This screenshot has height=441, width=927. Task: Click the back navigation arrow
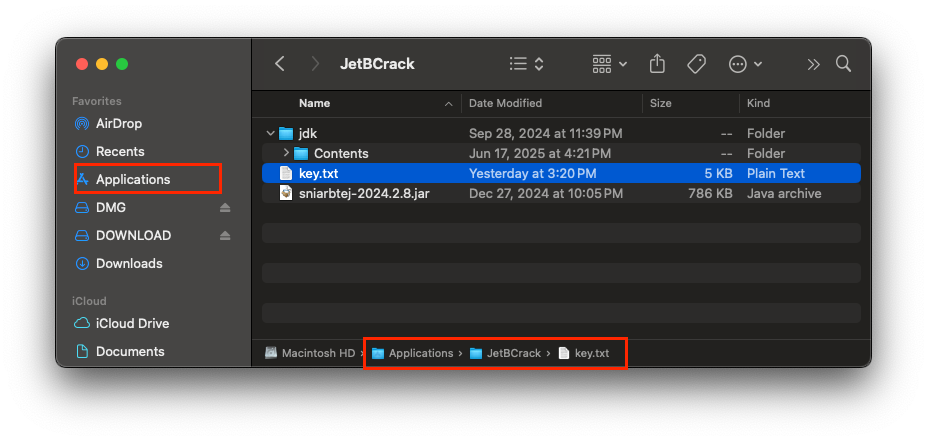280,64
